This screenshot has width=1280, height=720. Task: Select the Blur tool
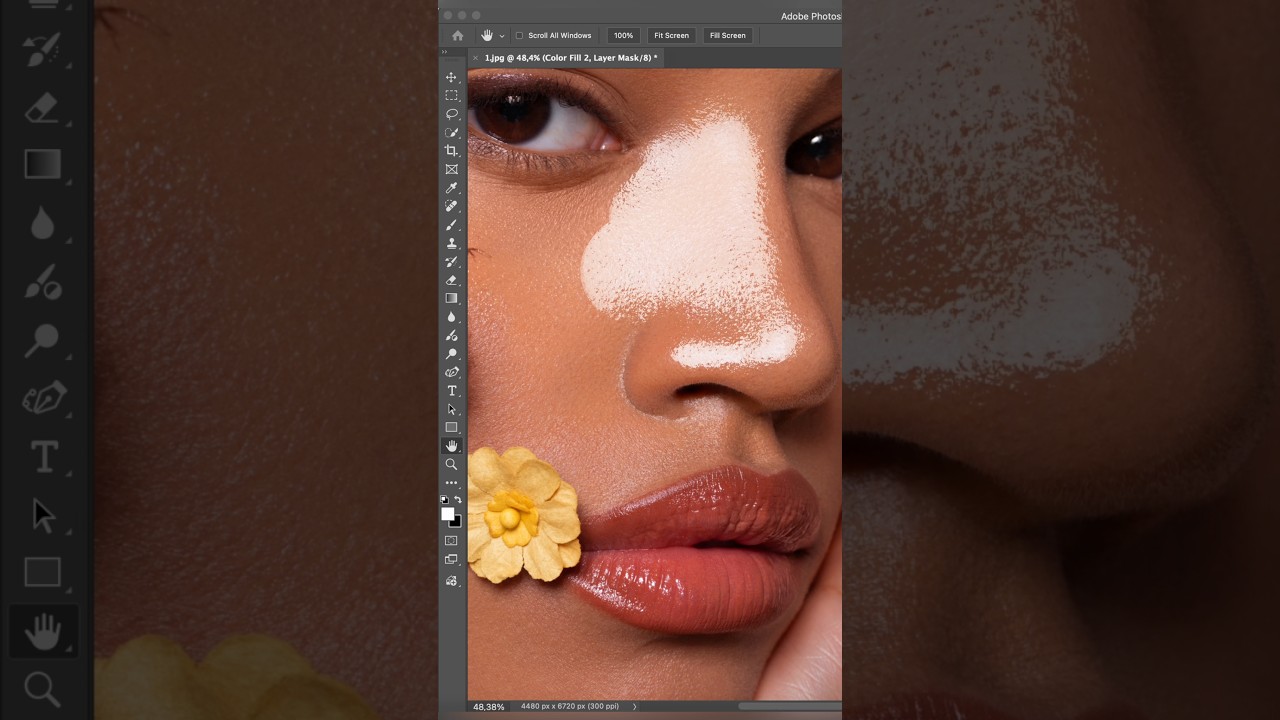451,317
